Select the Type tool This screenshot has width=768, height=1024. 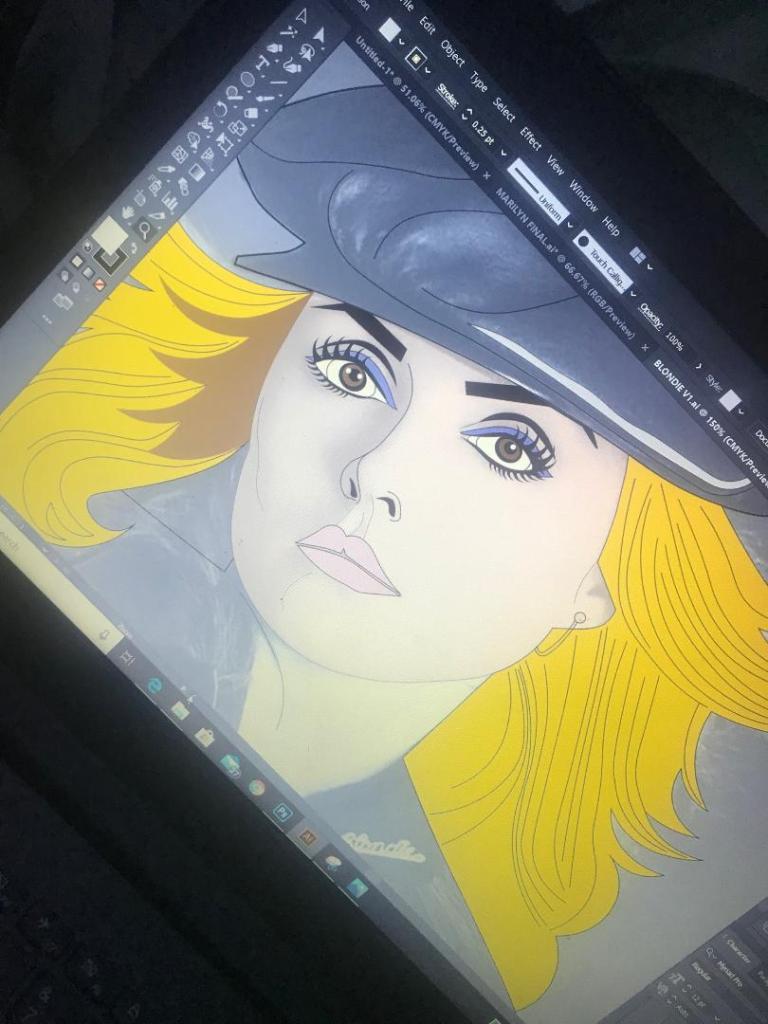(x=263, y=61)
